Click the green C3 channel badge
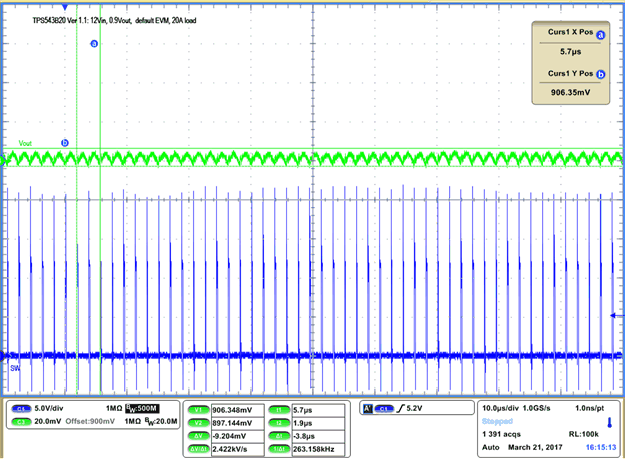 (21, 421)
